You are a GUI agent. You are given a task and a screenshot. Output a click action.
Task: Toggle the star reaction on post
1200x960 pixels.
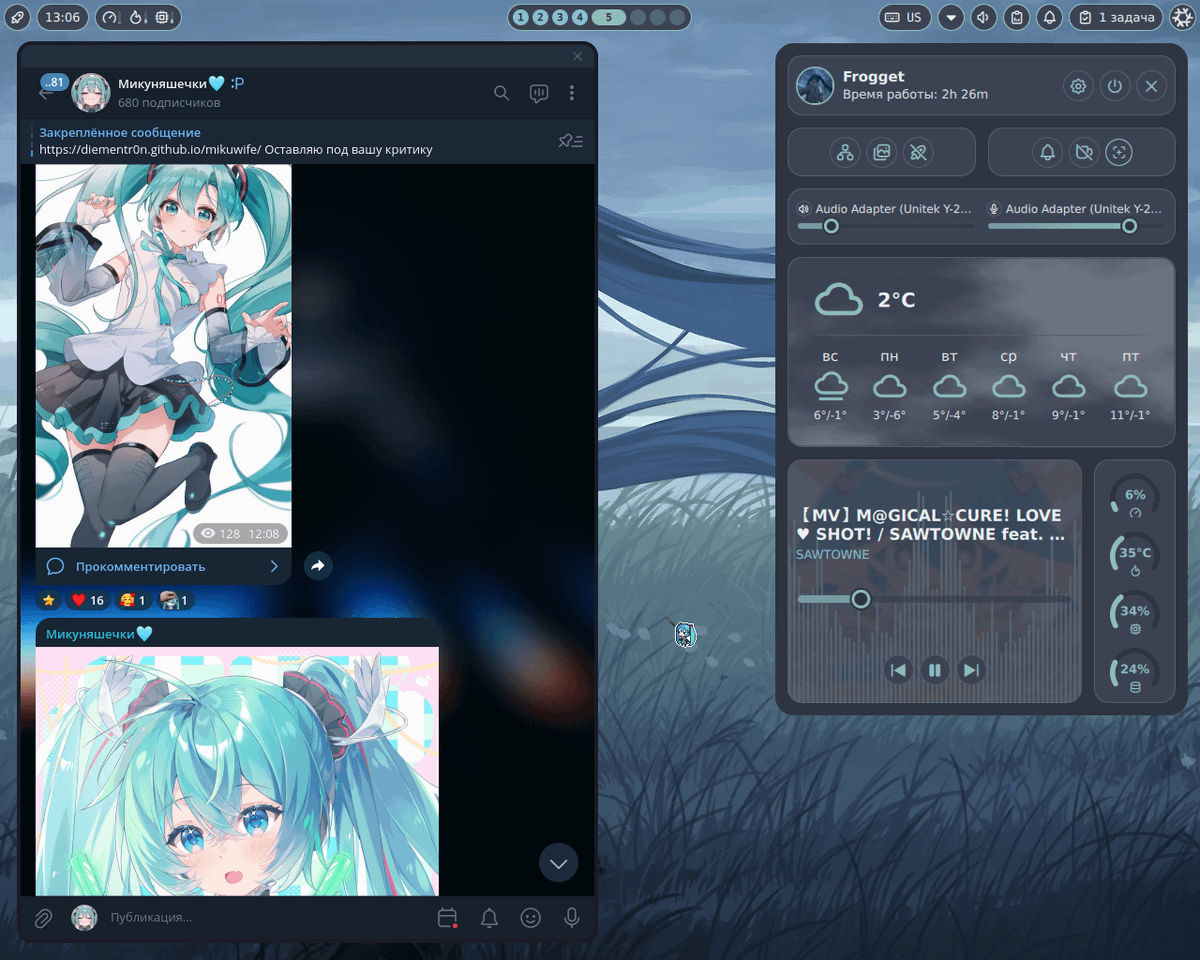coord(50,600)
